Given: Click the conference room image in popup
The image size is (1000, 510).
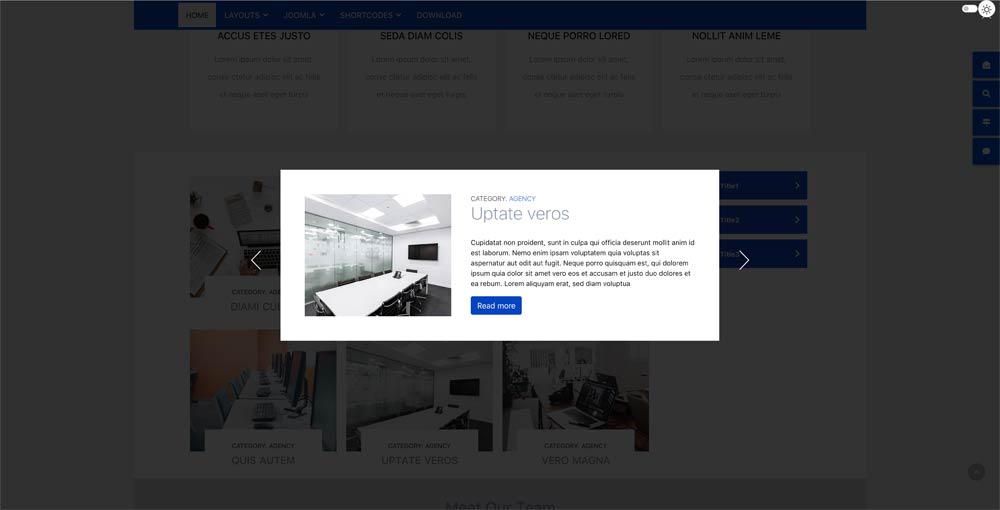Looking at the screenshot, I should pos(377,255).
